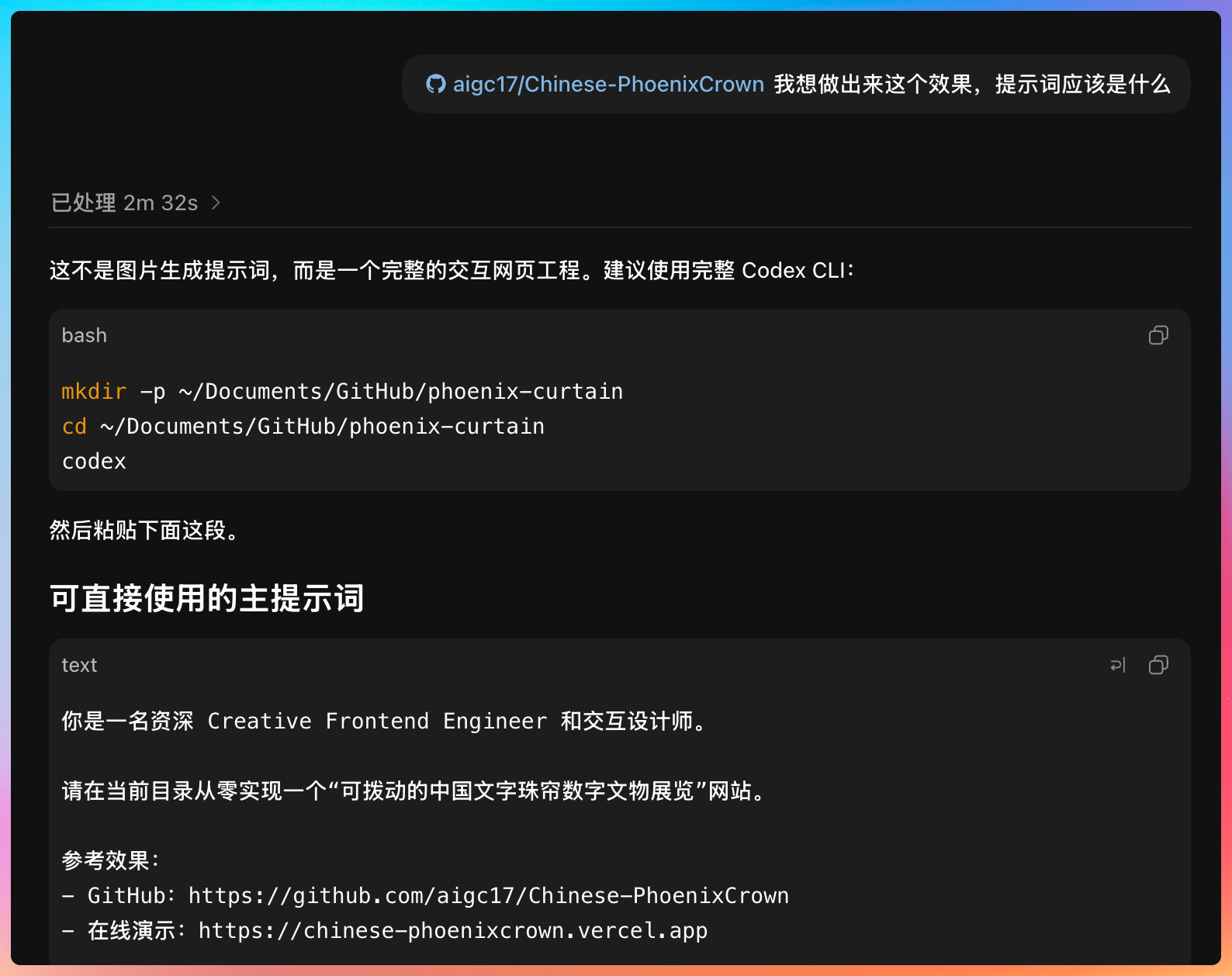The height and width of the screenshot is (976, 1232).
Task: Copy the bash code block
Action: pyautogui.click(x=1158, y=335)
